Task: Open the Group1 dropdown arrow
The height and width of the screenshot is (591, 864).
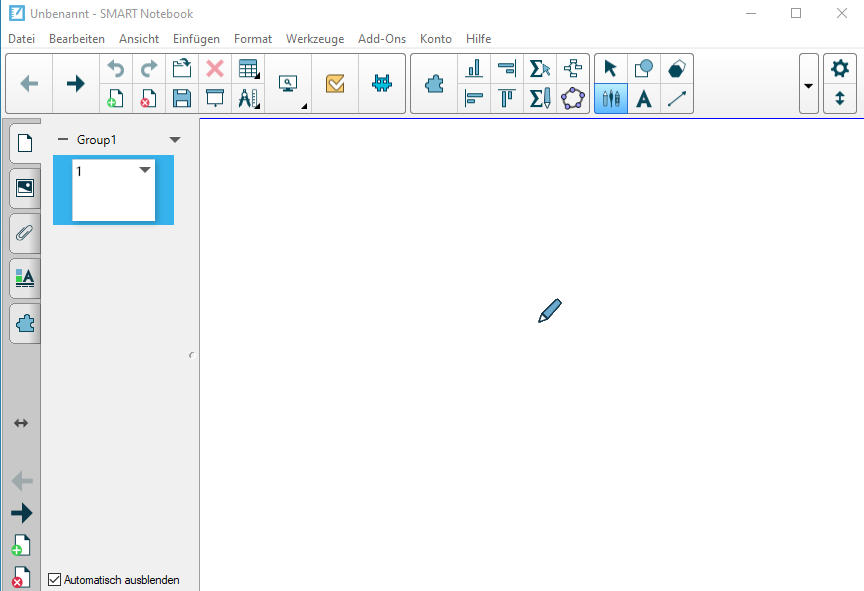Action: pyautogui.click(x=175, y=140)
